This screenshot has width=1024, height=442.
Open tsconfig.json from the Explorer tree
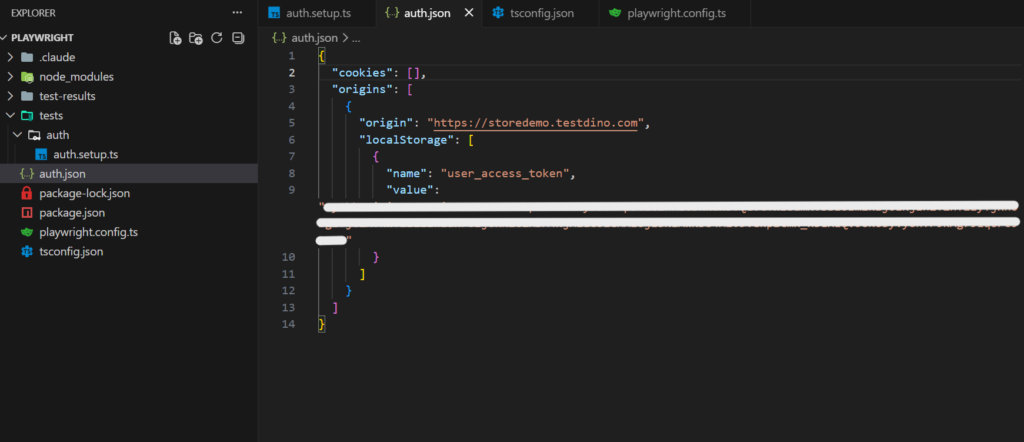[x=71, y=252]
